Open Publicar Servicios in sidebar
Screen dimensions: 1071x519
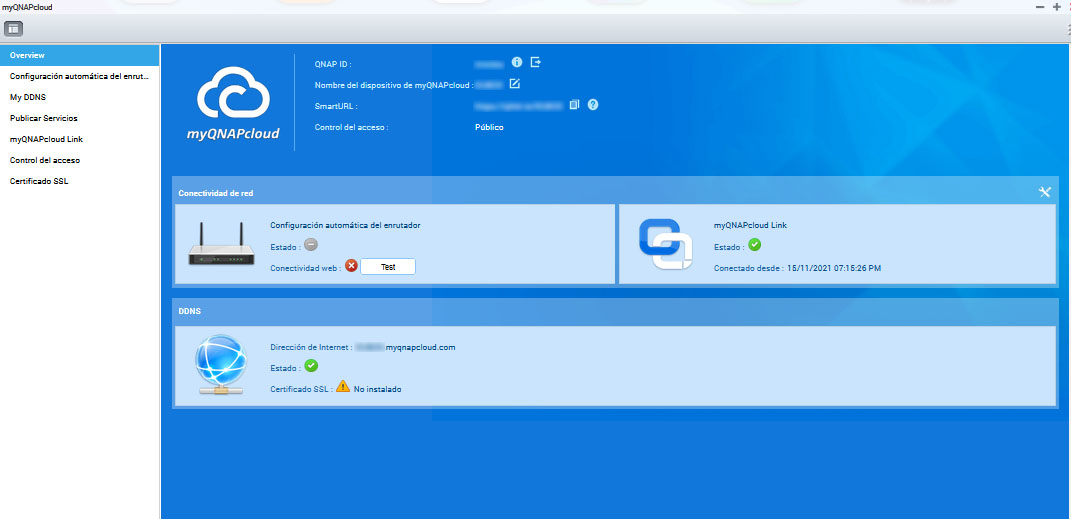tap(44, 118)
